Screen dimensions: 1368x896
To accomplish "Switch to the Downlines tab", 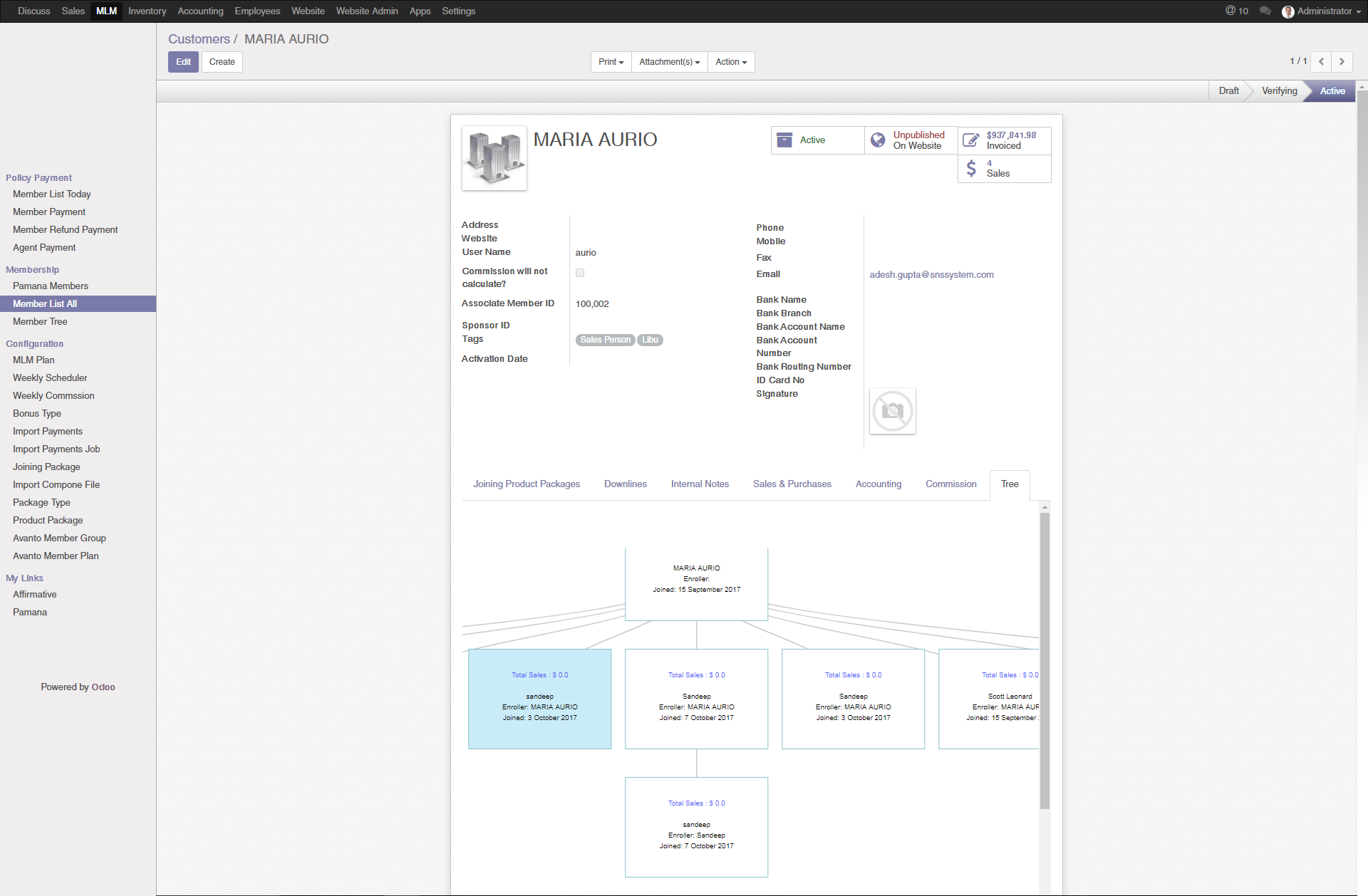I will click(625, 484).
